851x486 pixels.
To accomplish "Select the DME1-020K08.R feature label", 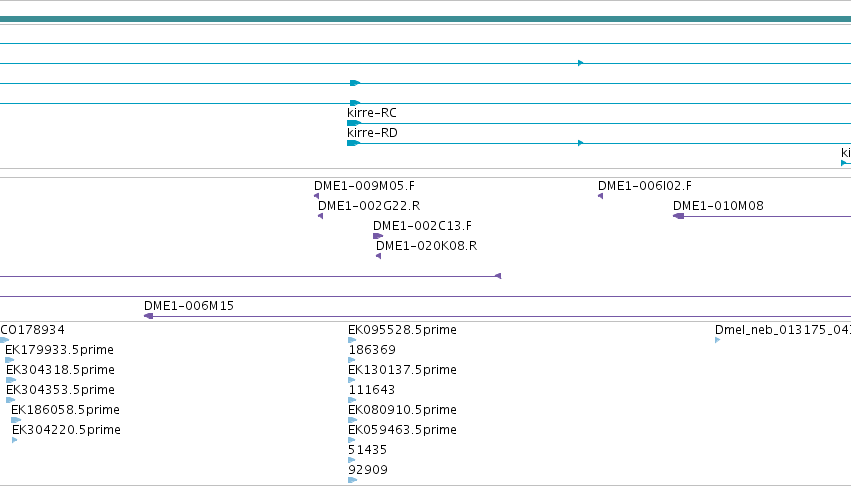I will (x=427, y=246).
